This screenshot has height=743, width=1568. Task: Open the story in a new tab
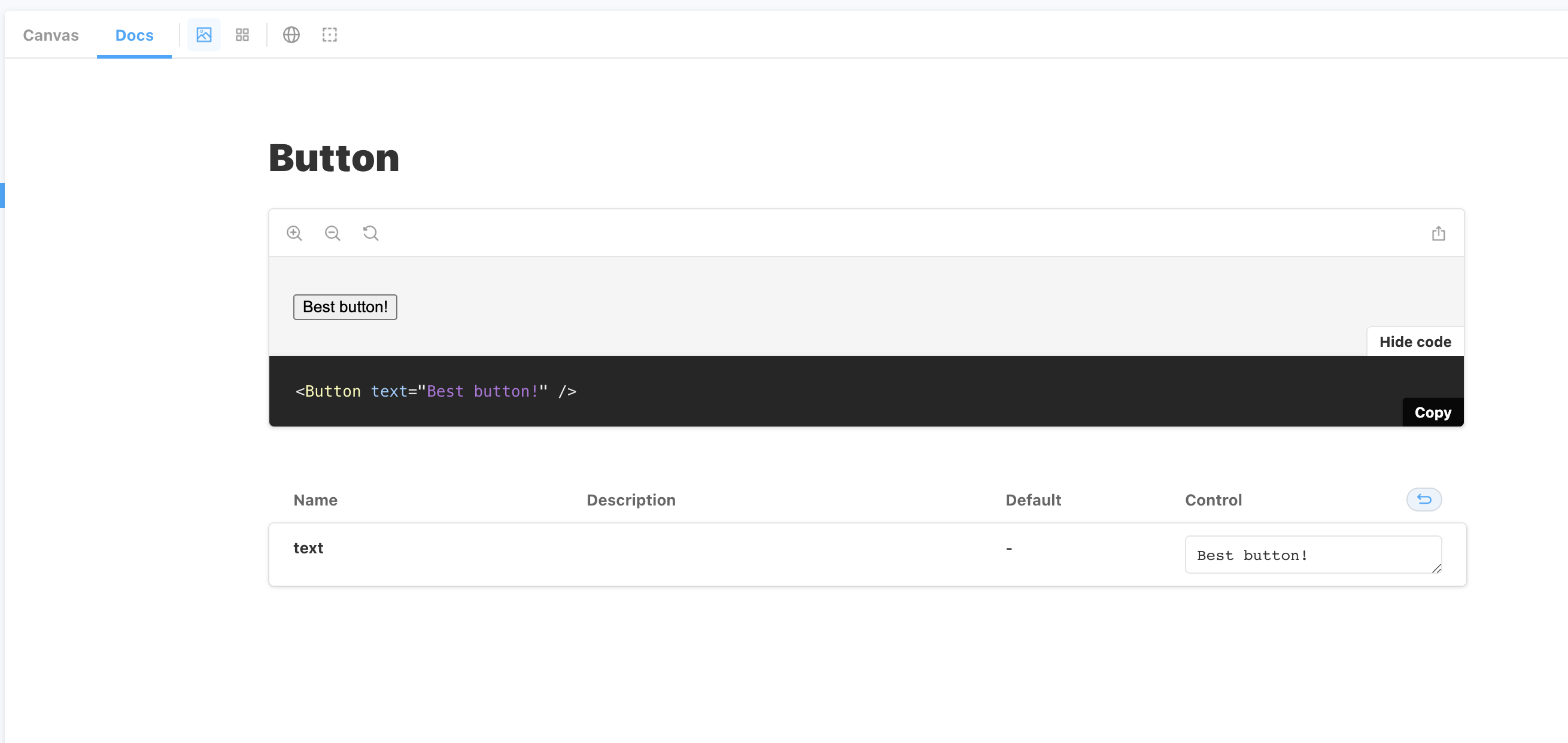1438,233
